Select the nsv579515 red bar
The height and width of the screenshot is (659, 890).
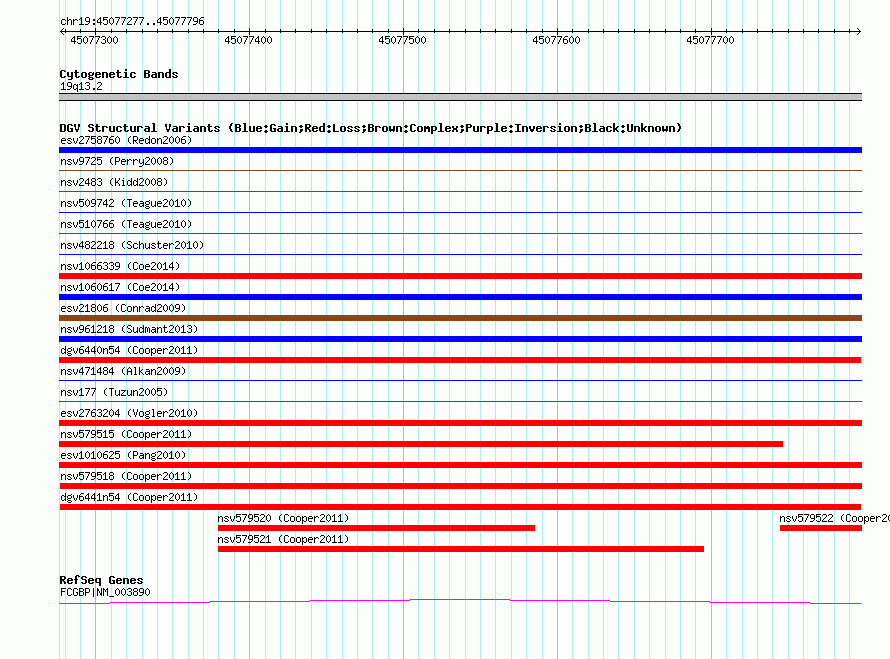tap(421, 444)
